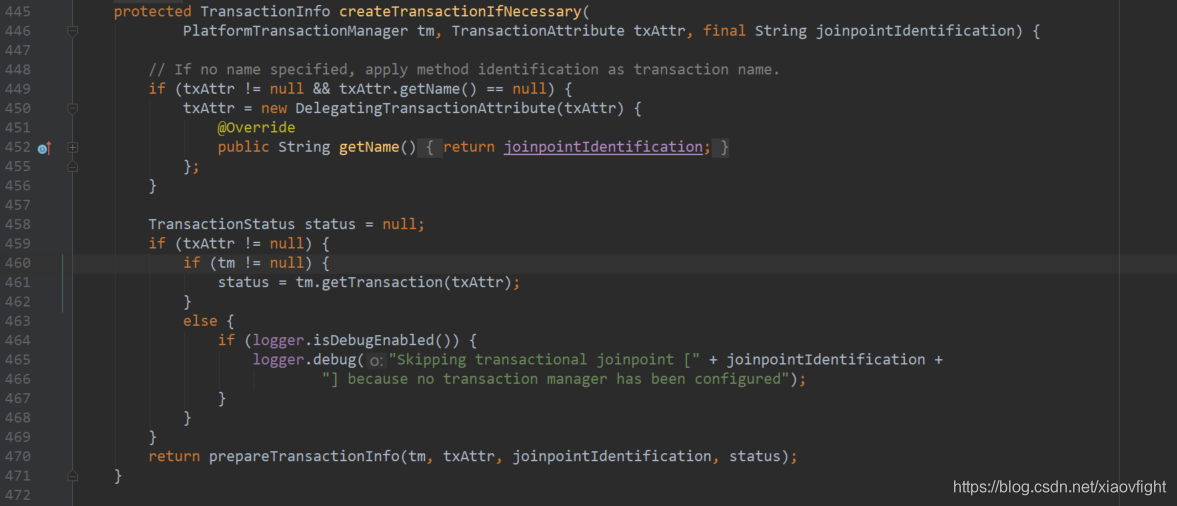Click line number 465 in the gutter
This screenshot has width=1177, height=506.
(17, 360)
